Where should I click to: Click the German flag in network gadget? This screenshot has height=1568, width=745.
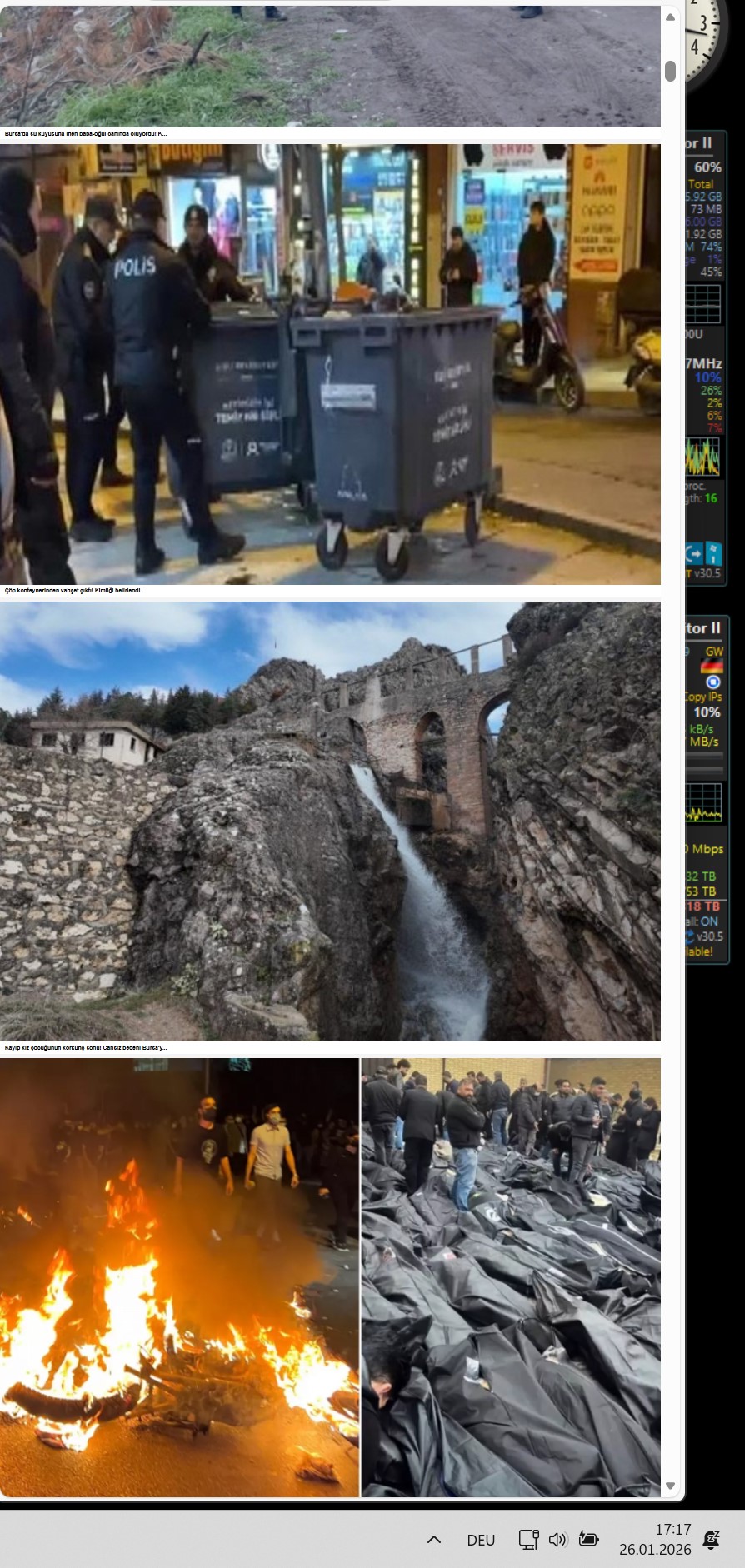click(712, 666)
